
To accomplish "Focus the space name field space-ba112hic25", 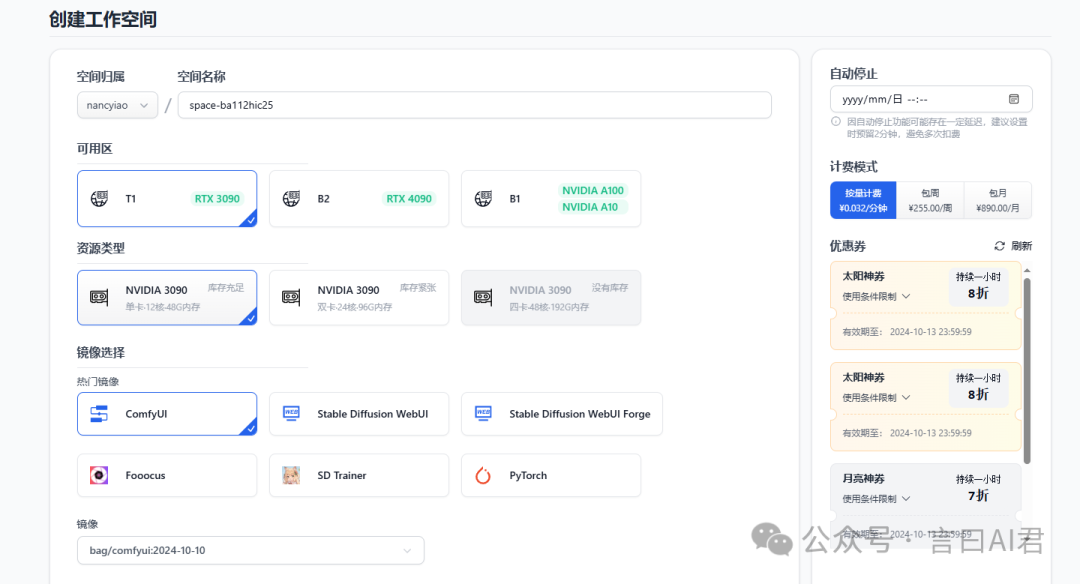I will 475,105.
